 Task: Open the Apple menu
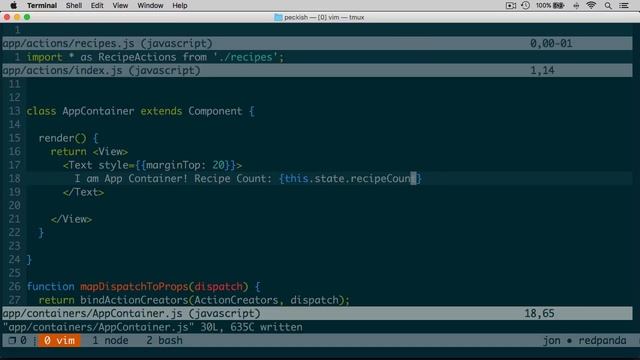point(13,5)
